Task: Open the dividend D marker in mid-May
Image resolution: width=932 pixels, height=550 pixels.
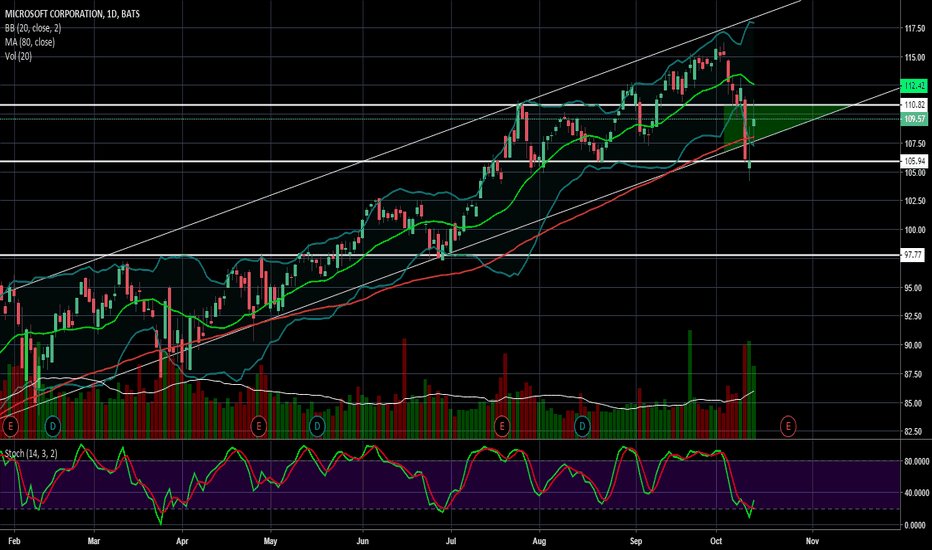Action: [x=317, y=426]
